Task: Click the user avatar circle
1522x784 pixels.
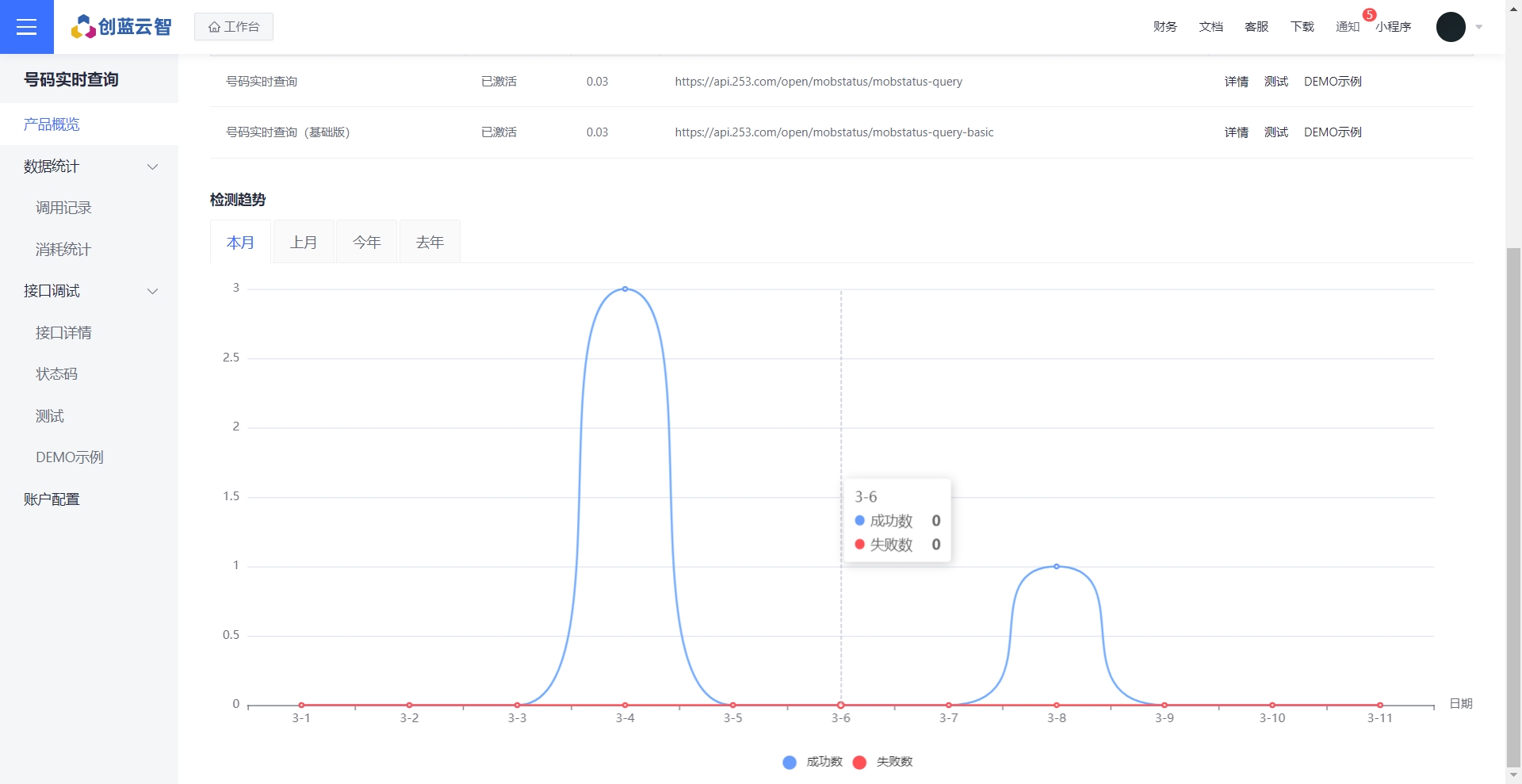Action: point(1450,27)
